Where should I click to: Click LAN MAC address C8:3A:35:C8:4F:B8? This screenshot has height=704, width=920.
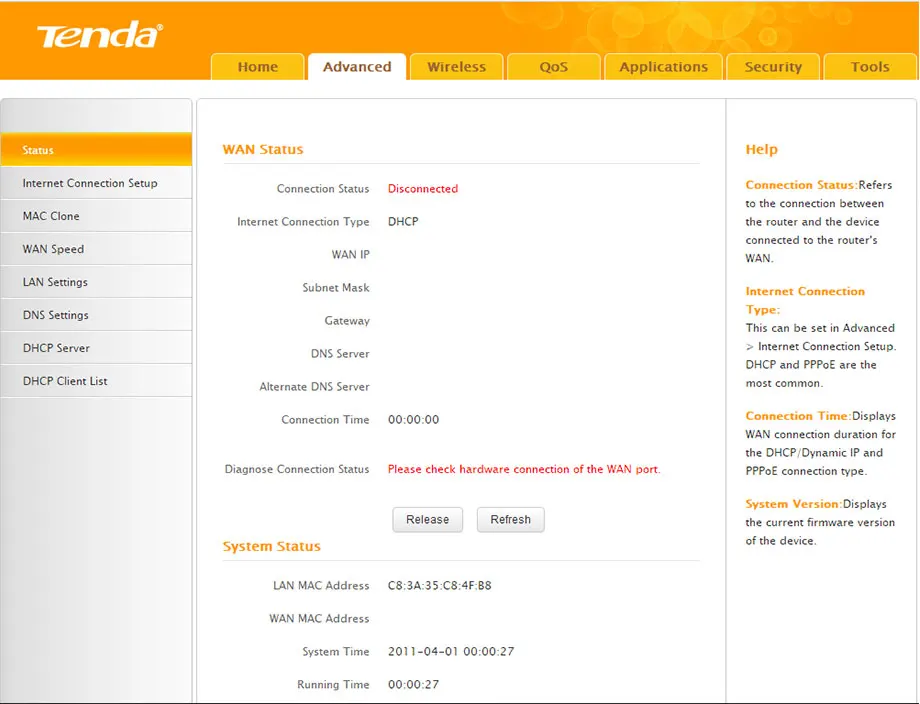pyautogui.click(x=439, y=585)
